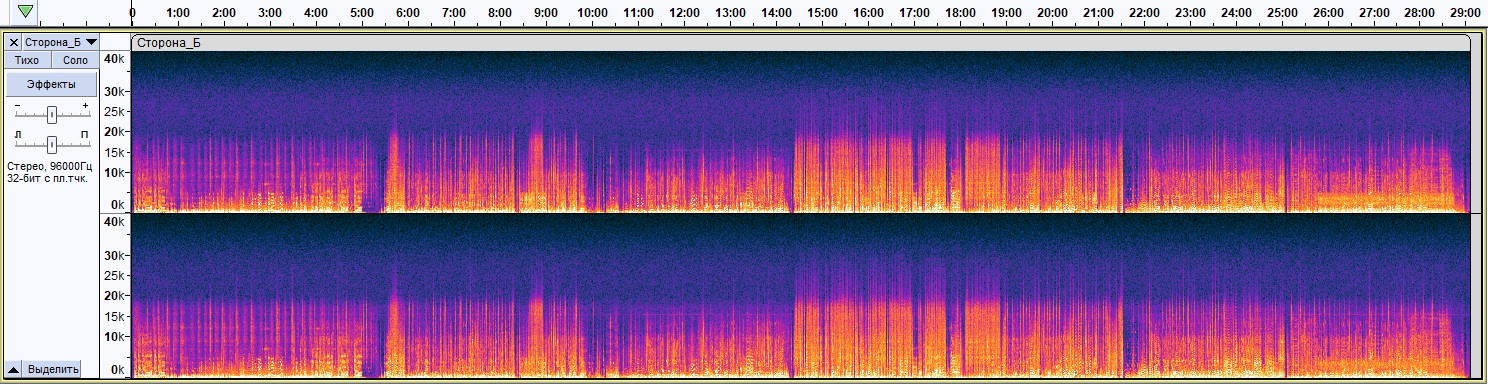Image resolution: width=1488 pixels, height=384 pixels.
Task: Click the 40k label on upper channel scale
Action: pyautogui.click(x=114, y=60)
